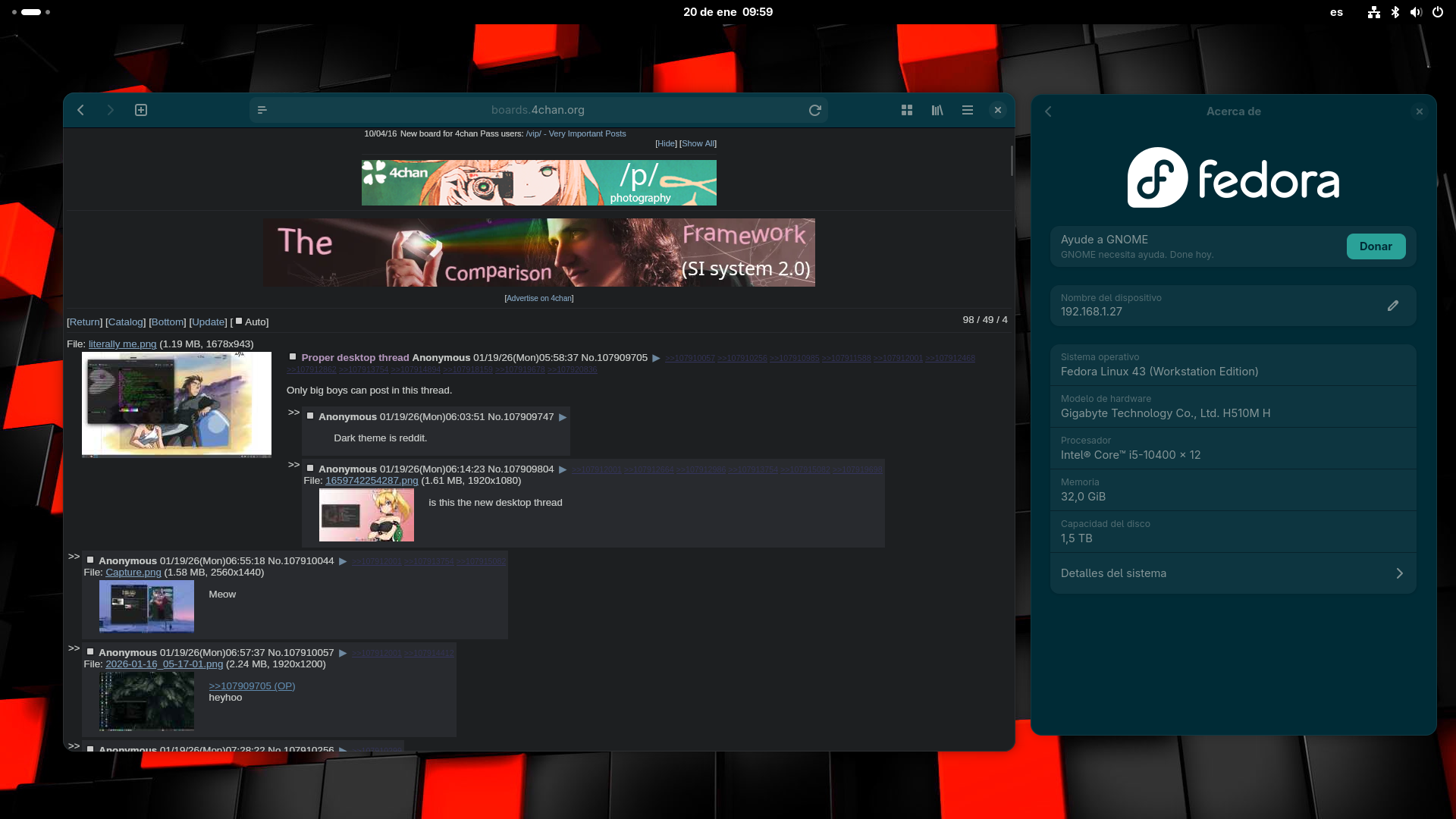This screenshot has width=1456, height=819.
Task: Open post menu arrow for No.107910044
Action: (x=343, y=561)
